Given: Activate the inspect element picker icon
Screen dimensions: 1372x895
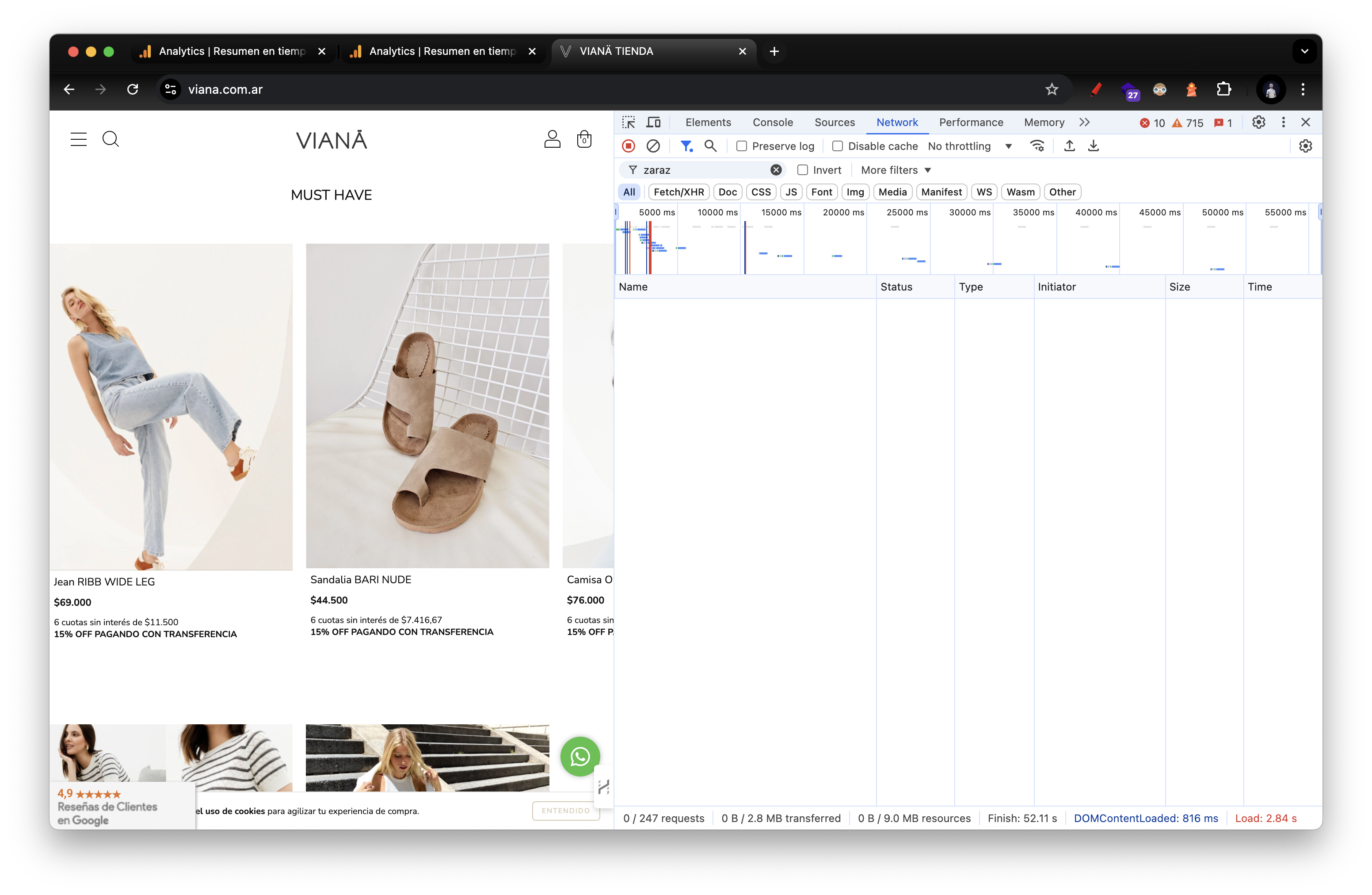Looking at the screenshot, I should tap(629, 122).
